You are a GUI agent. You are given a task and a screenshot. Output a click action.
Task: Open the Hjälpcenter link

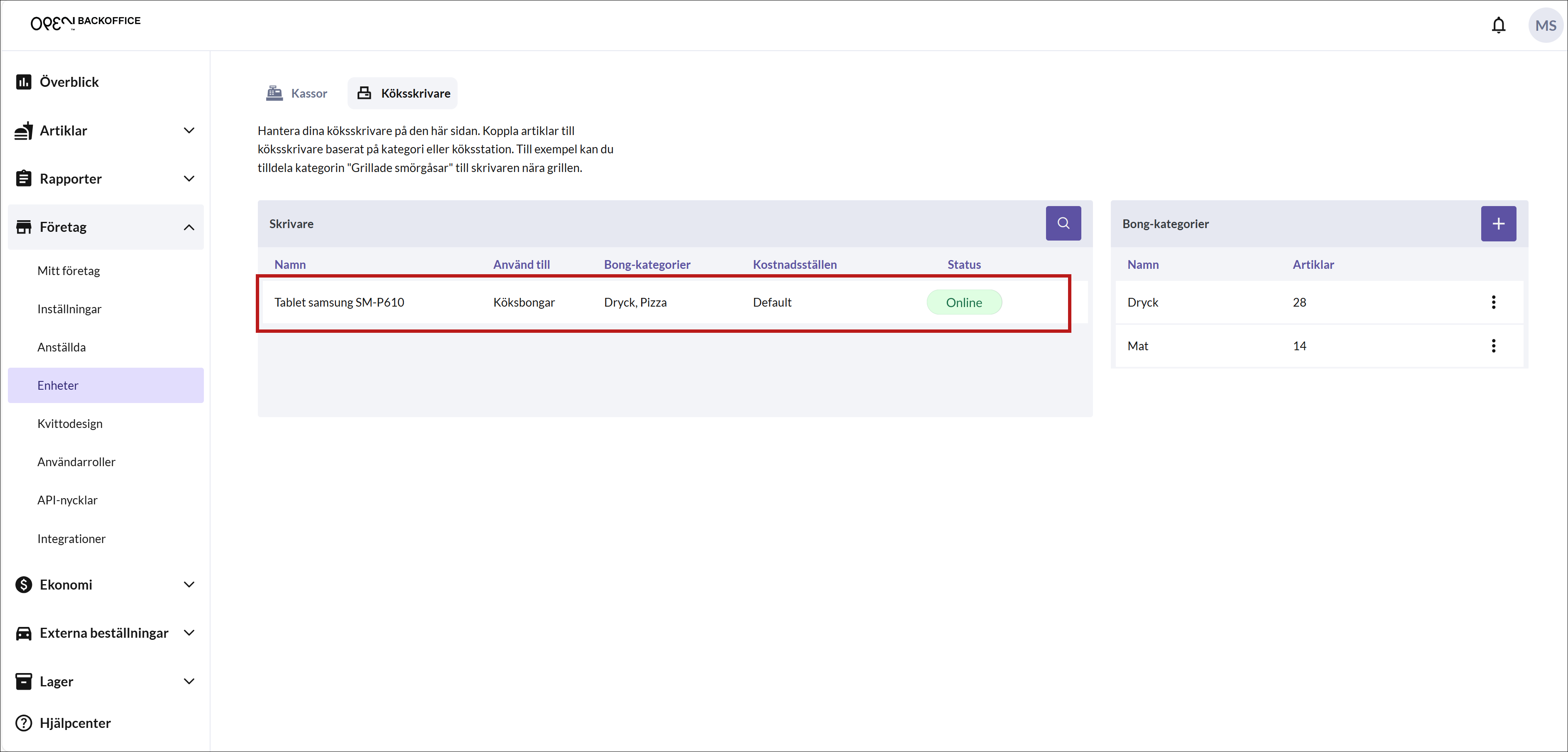point(75,723)
